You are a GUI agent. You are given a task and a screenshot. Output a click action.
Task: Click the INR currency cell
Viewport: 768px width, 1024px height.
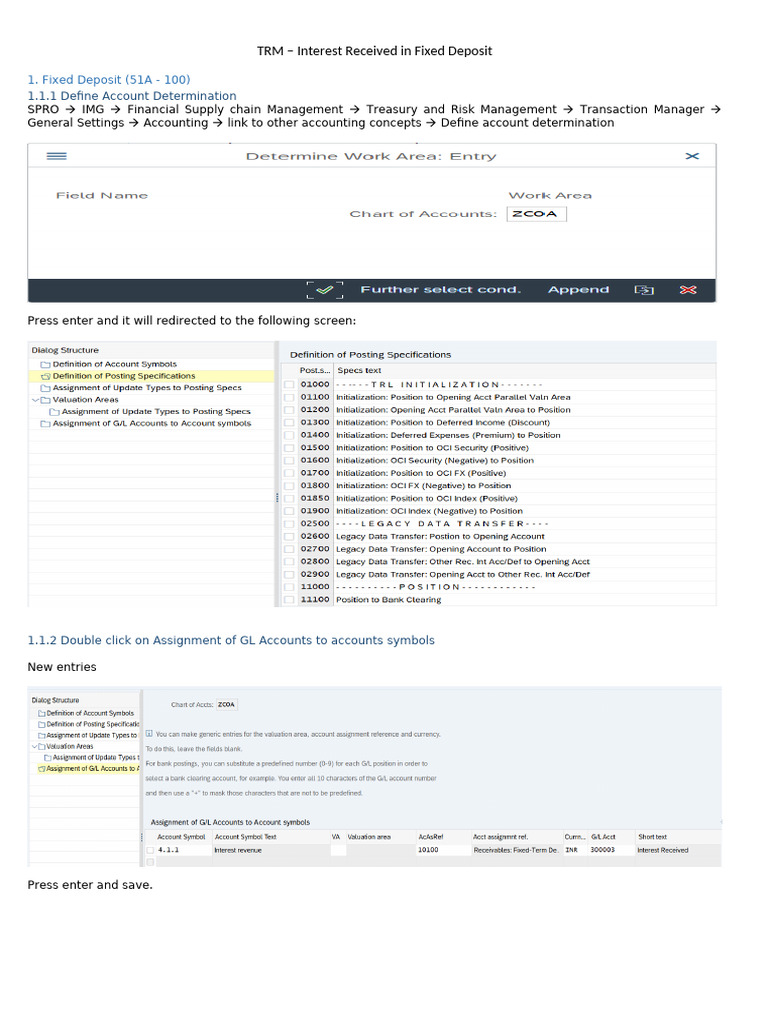pos(575,850)
